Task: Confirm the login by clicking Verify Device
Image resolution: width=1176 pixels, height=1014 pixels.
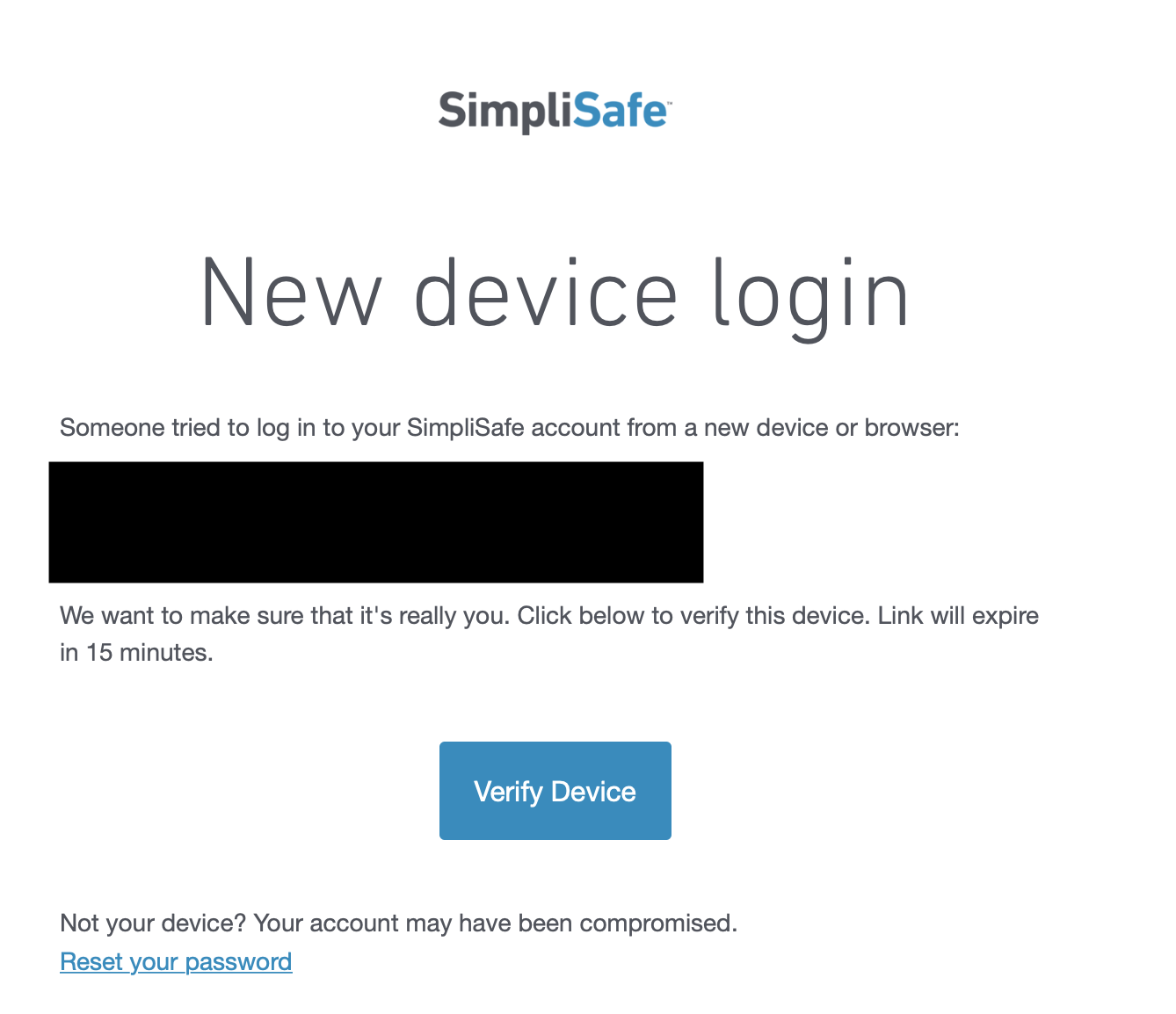Action: 555,790
